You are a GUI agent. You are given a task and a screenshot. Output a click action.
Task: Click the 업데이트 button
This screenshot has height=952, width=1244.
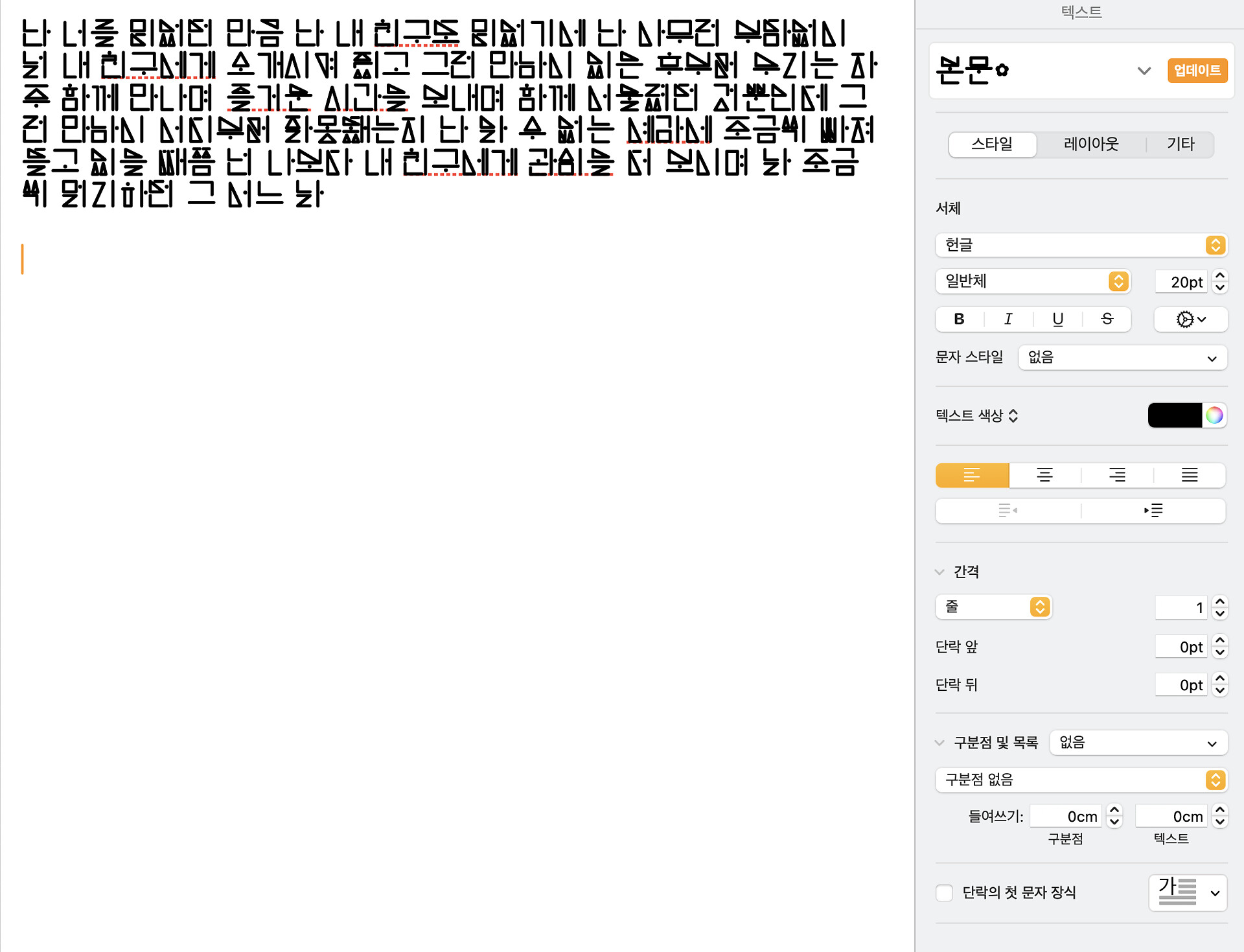tap(1197, 70)
